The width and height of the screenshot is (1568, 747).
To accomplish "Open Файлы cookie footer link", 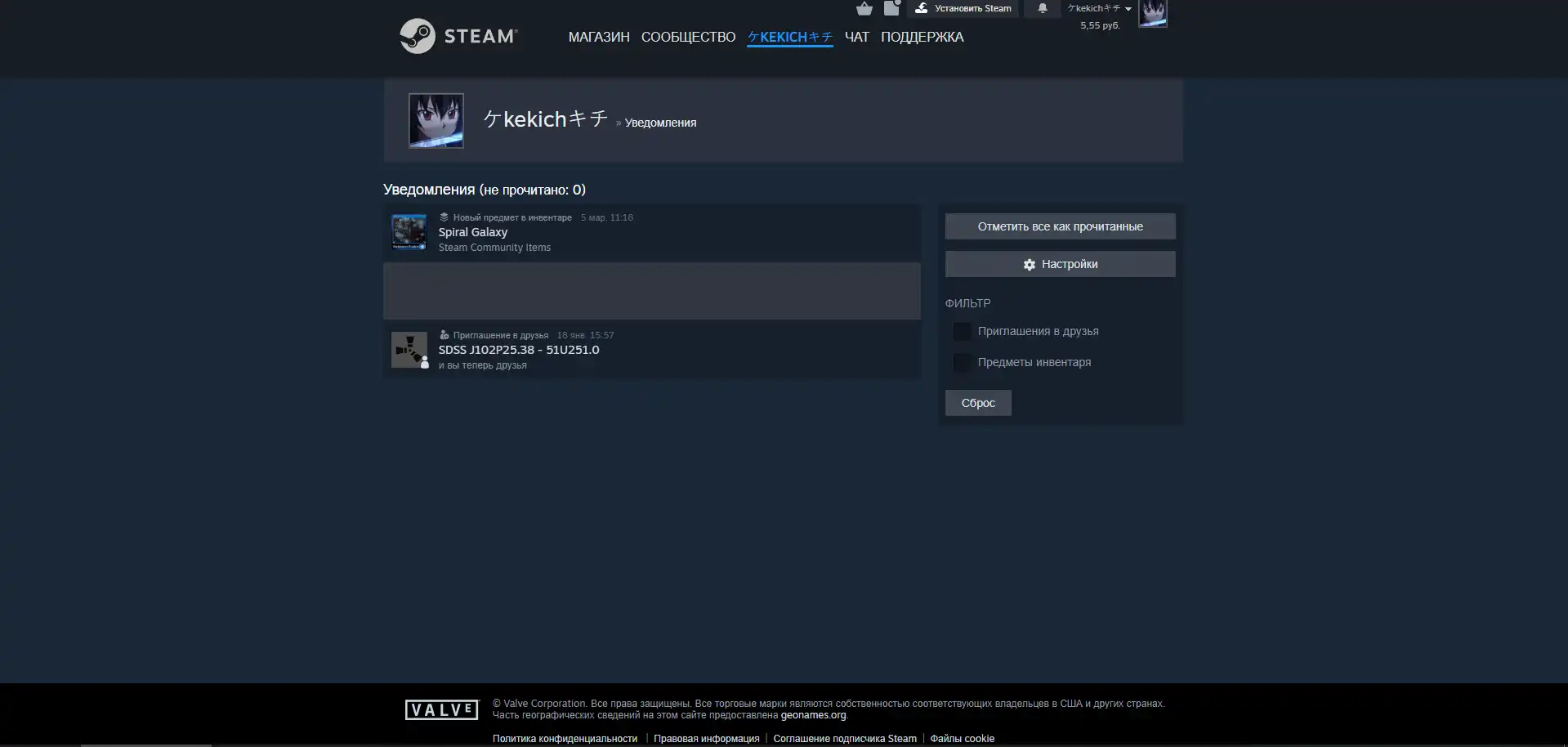I will (x=962, y=739).
